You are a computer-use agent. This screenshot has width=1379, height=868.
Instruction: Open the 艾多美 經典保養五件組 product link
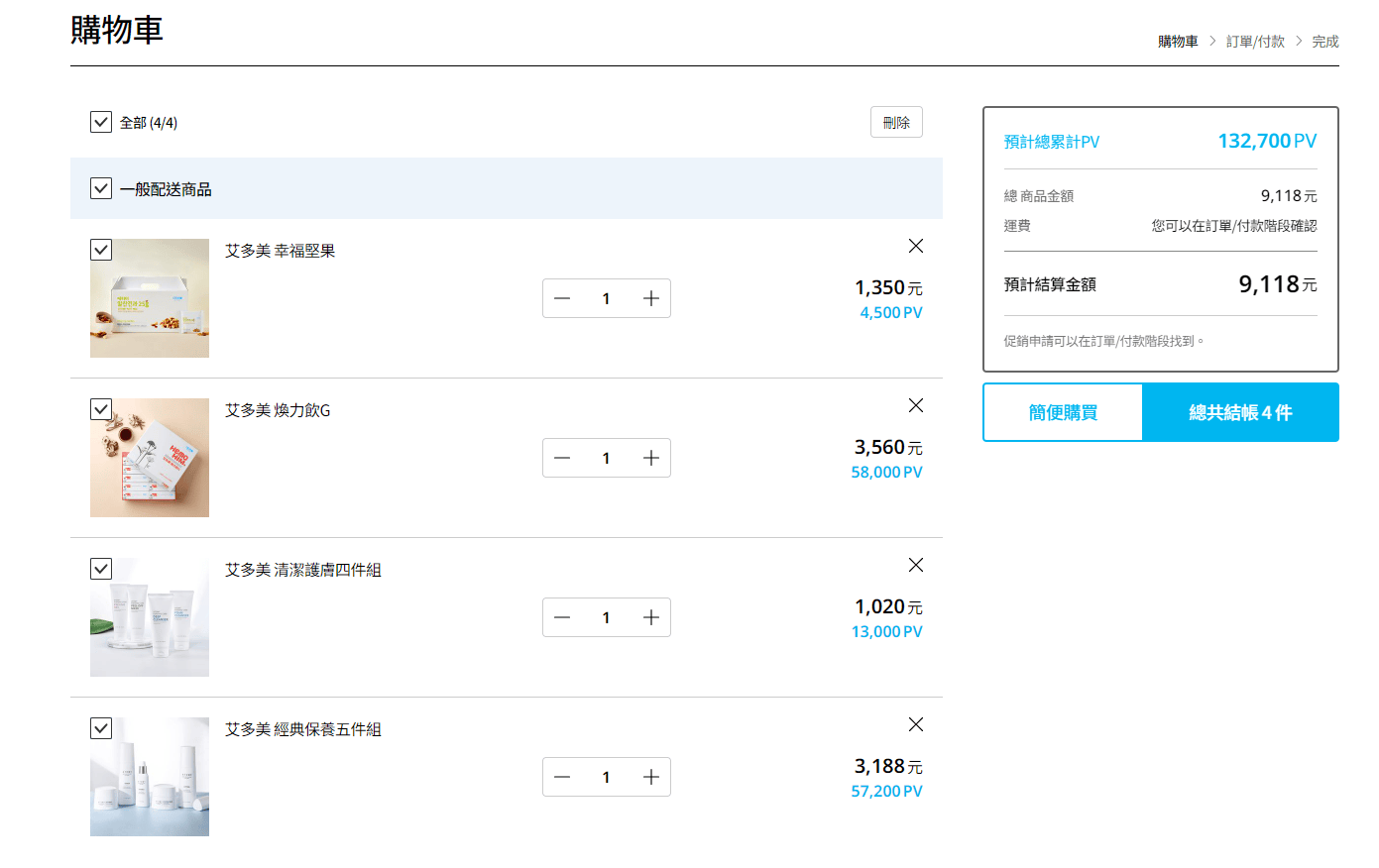(x=302, y=729)
